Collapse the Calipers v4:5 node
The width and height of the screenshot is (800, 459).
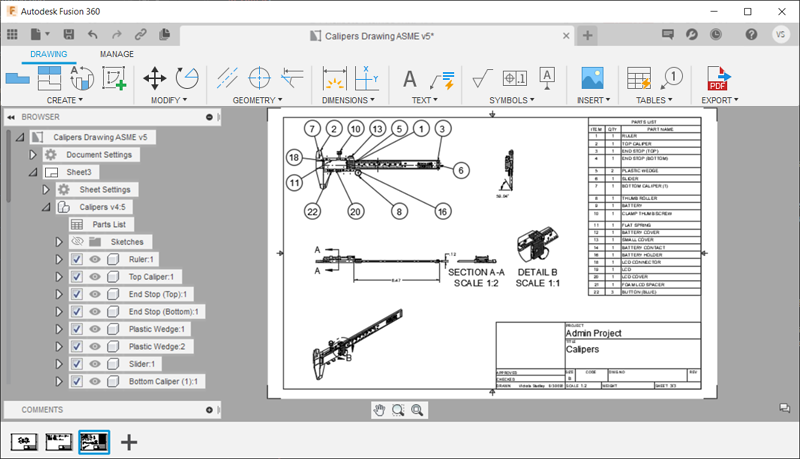(46, 207)
